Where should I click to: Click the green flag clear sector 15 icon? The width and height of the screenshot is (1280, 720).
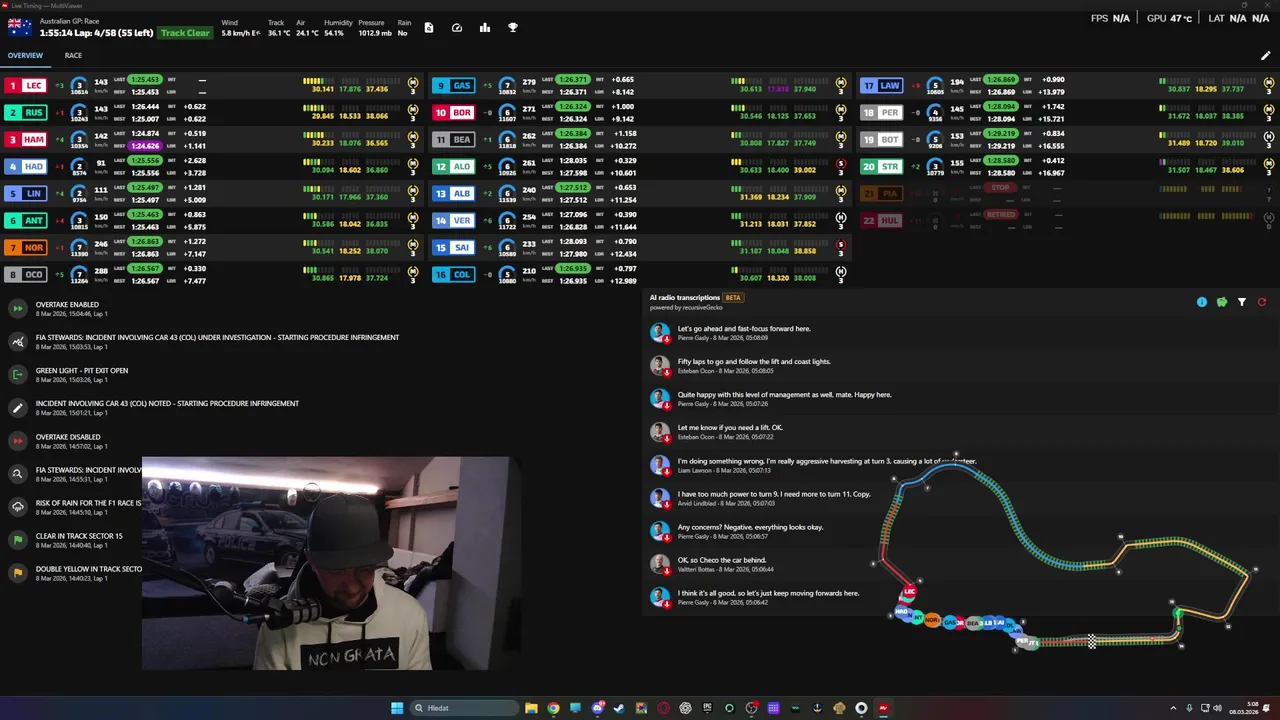[x=17, y=539]
